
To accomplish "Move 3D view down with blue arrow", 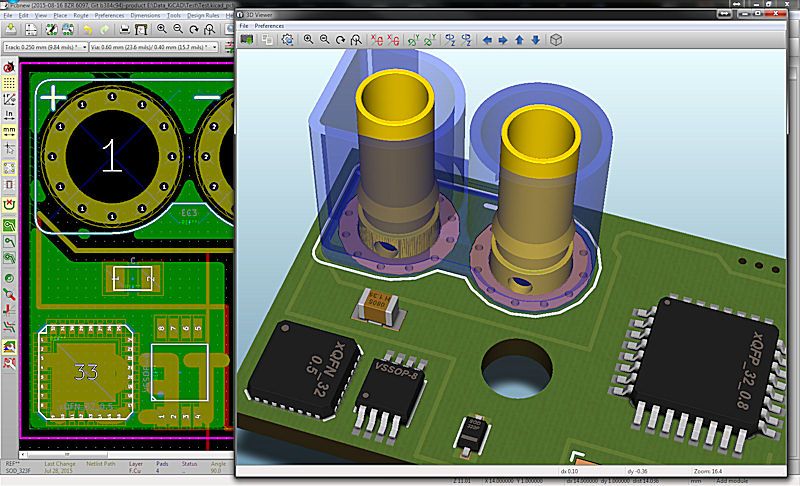I will tap(535, 40).
